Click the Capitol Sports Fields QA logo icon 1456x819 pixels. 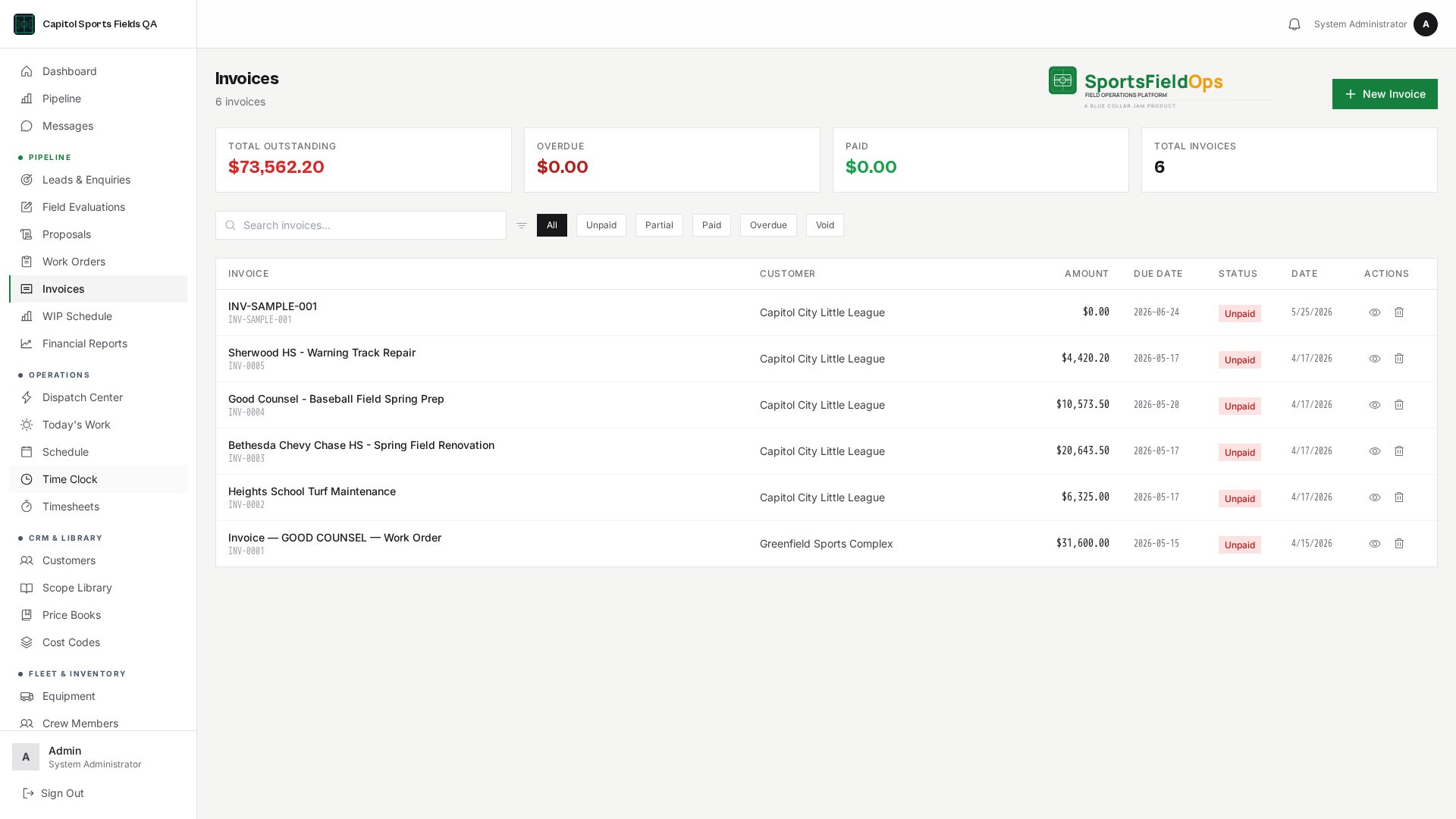[24, 24]
